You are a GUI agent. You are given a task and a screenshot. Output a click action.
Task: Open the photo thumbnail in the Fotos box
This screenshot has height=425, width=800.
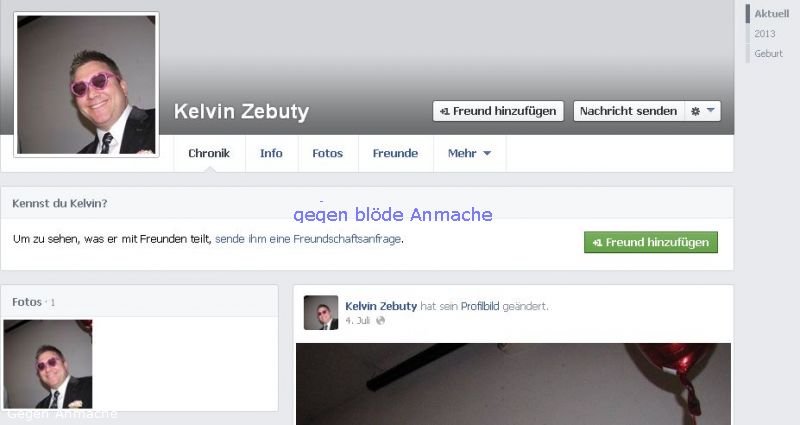[x=48, y=364]
